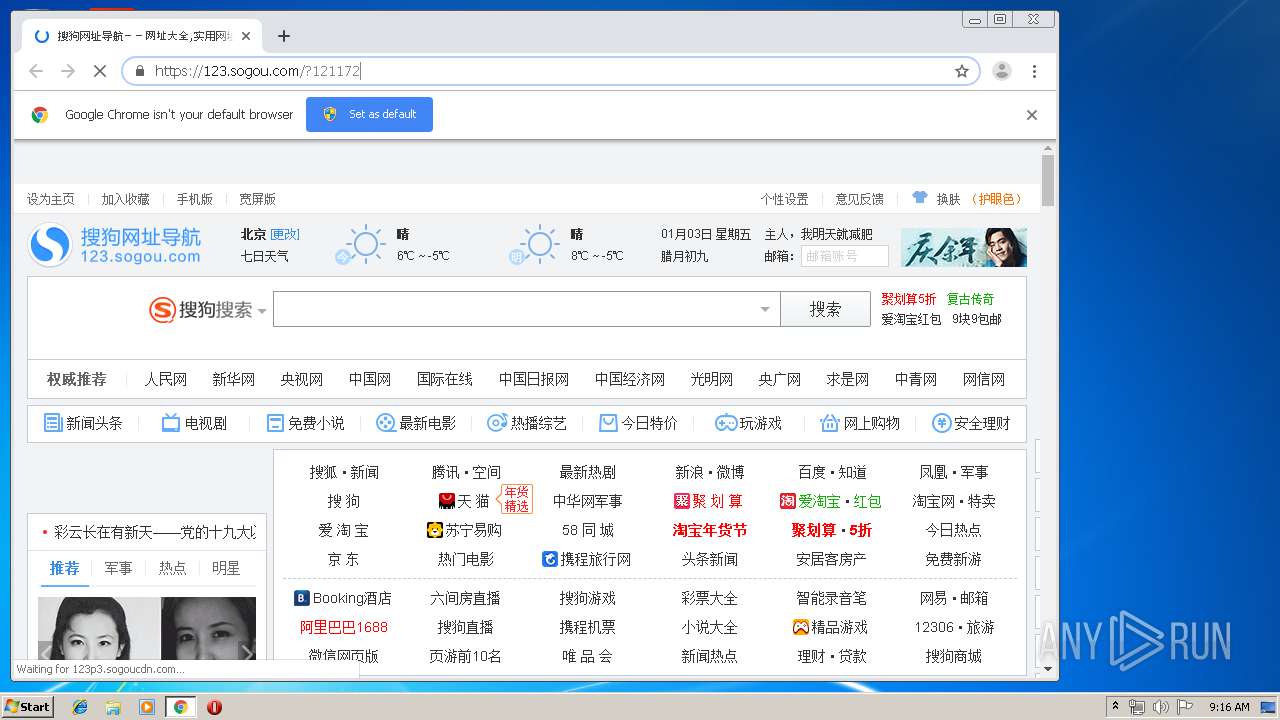Open 12306·旅游 link
The width and height of the screenshot is (1280, 720).
954,627
